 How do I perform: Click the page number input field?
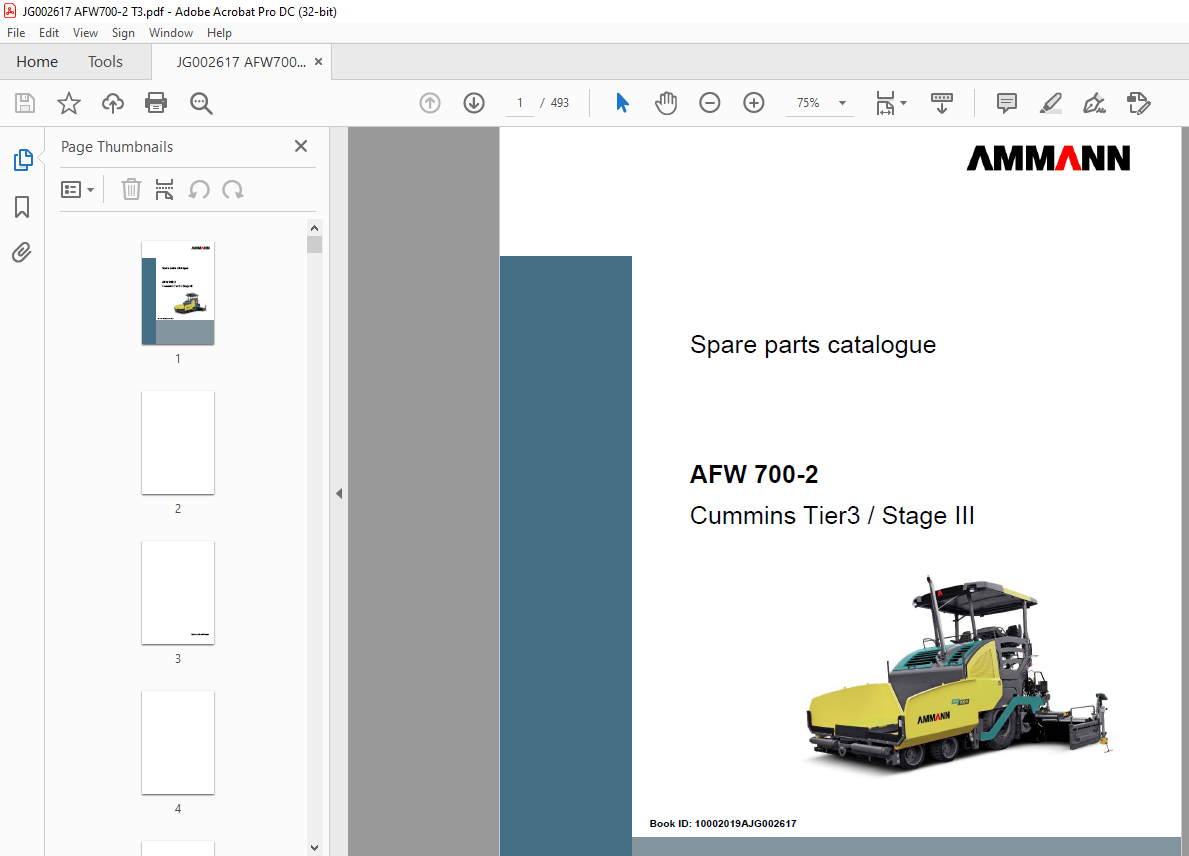click(520, 103)
